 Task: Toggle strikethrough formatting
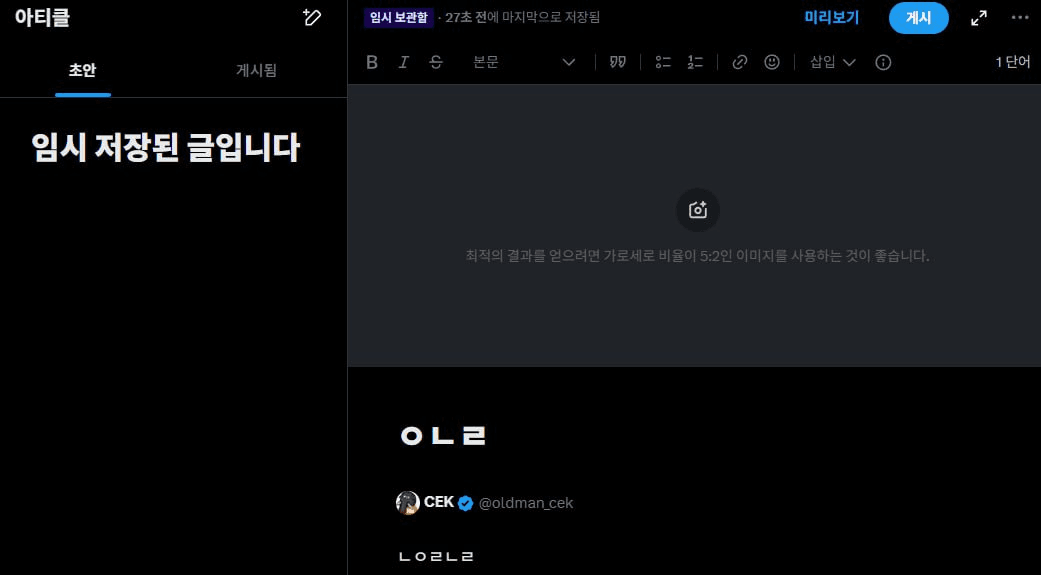pos(436,62)
